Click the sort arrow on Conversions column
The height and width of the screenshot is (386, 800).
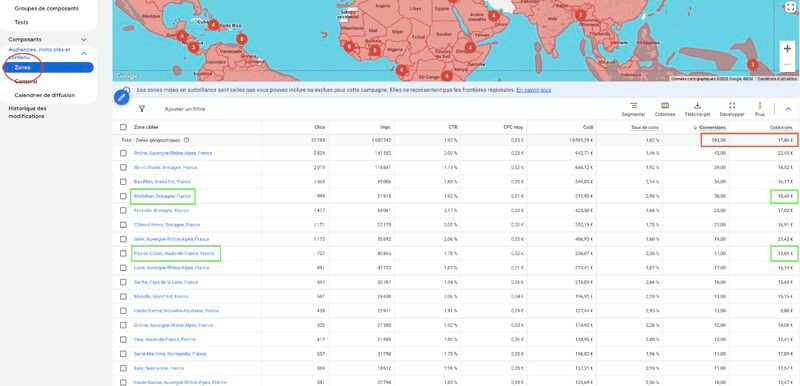[695, 127]
